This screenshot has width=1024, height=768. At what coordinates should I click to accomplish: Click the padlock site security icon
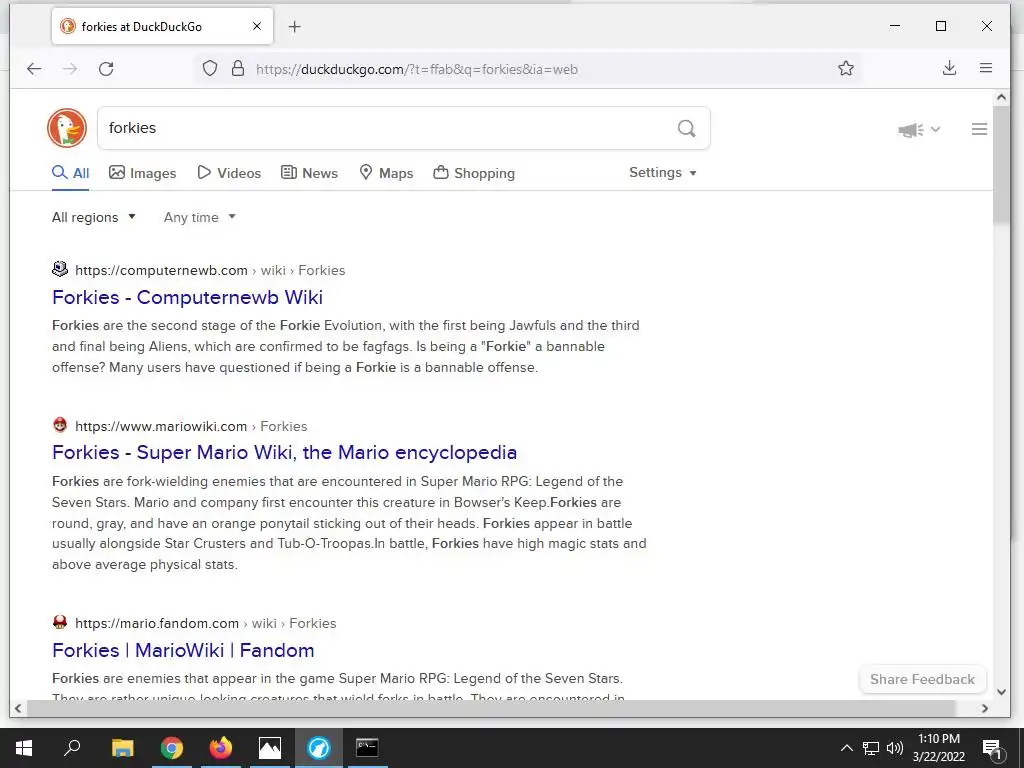click(x=238, y=69)
